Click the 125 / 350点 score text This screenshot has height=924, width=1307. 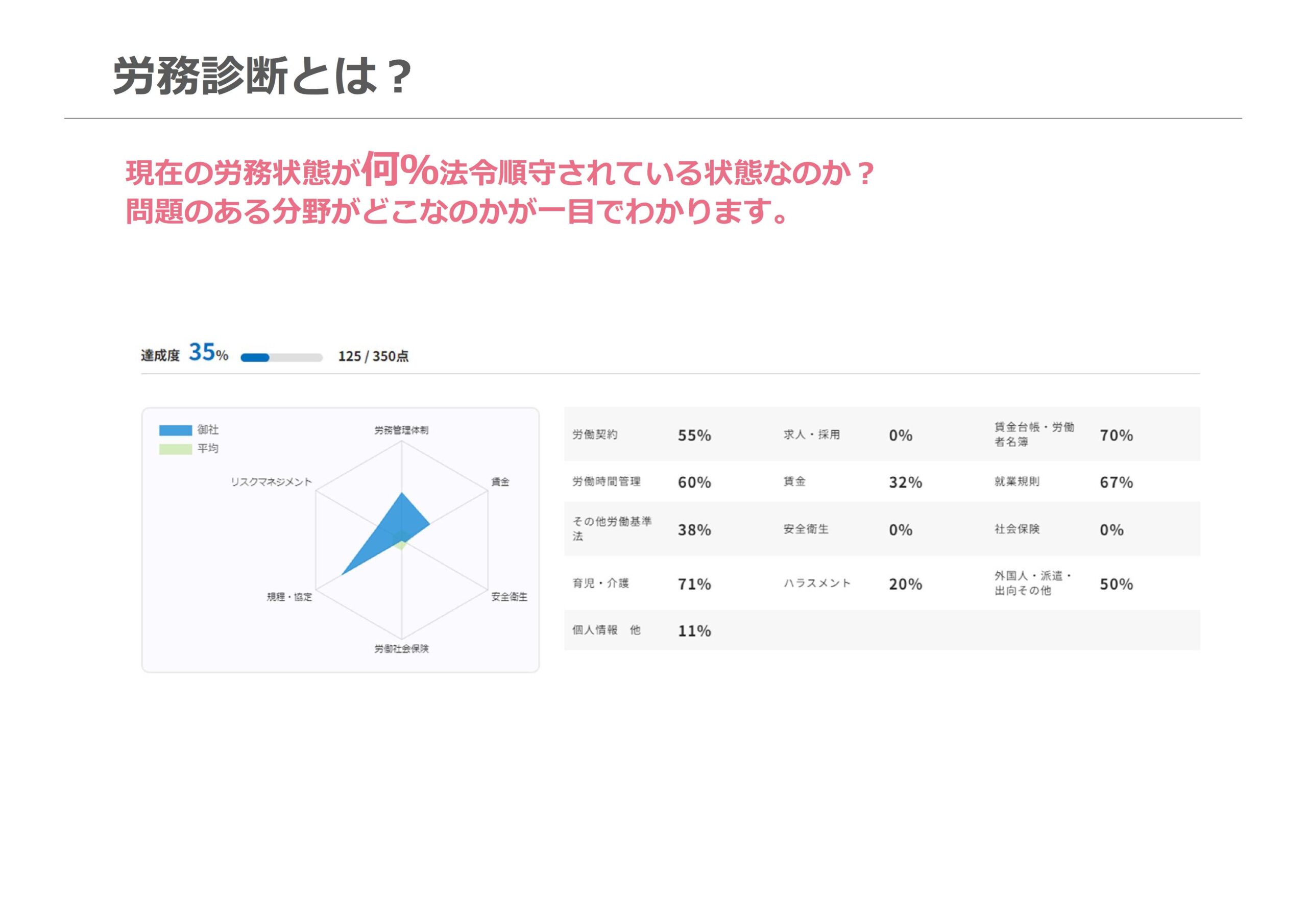tap(373, 356)
